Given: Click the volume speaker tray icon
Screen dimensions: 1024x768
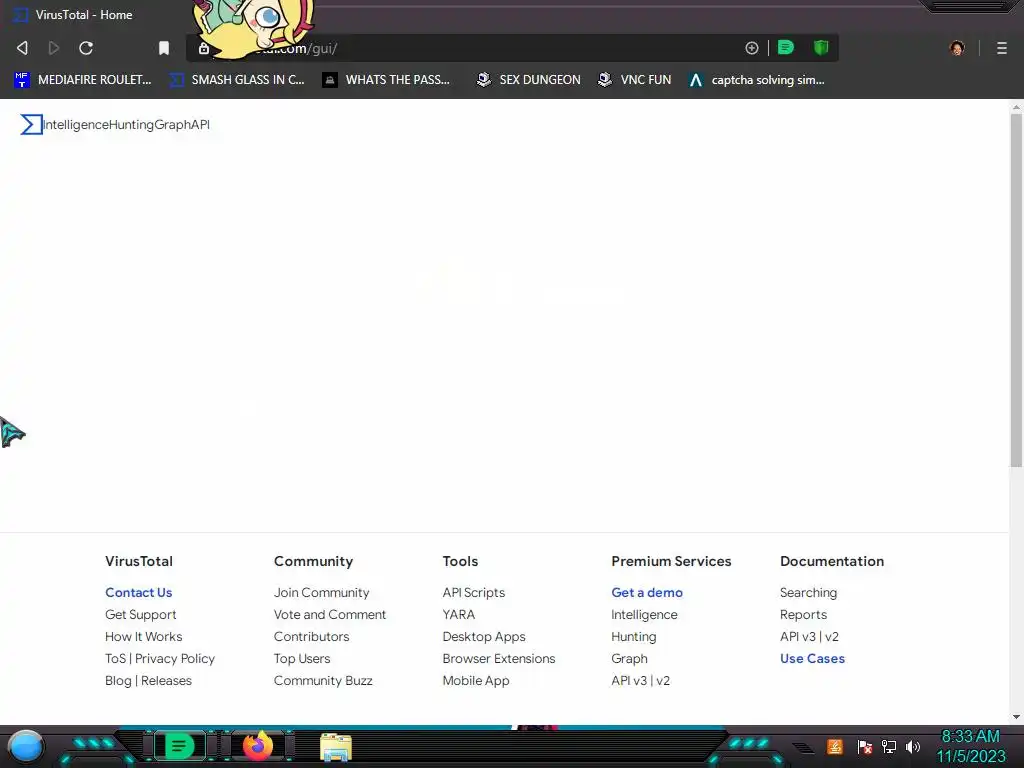Looking at the screenshot, I should click(x=912, y=746).
